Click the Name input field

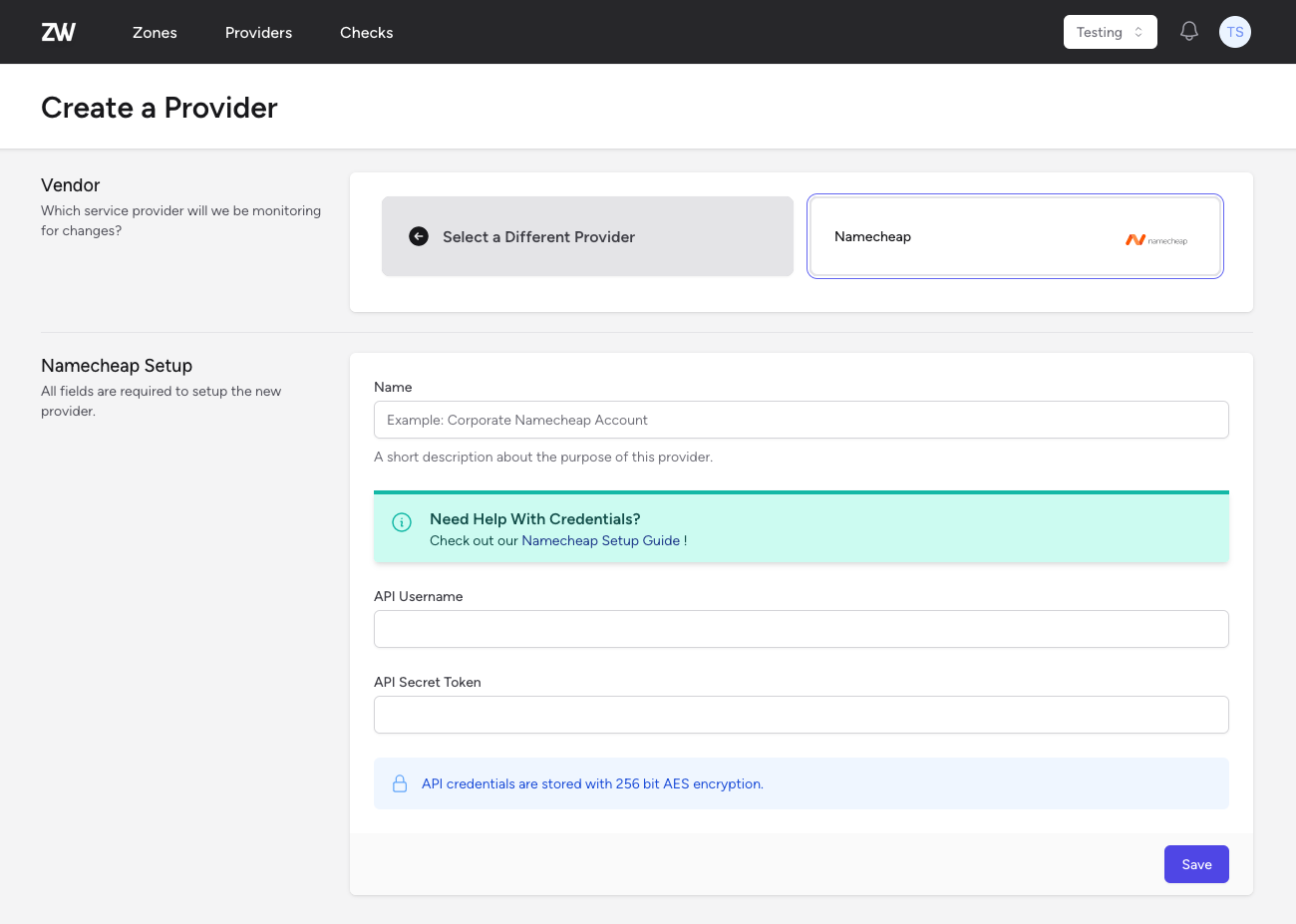[x=801, y=420]
